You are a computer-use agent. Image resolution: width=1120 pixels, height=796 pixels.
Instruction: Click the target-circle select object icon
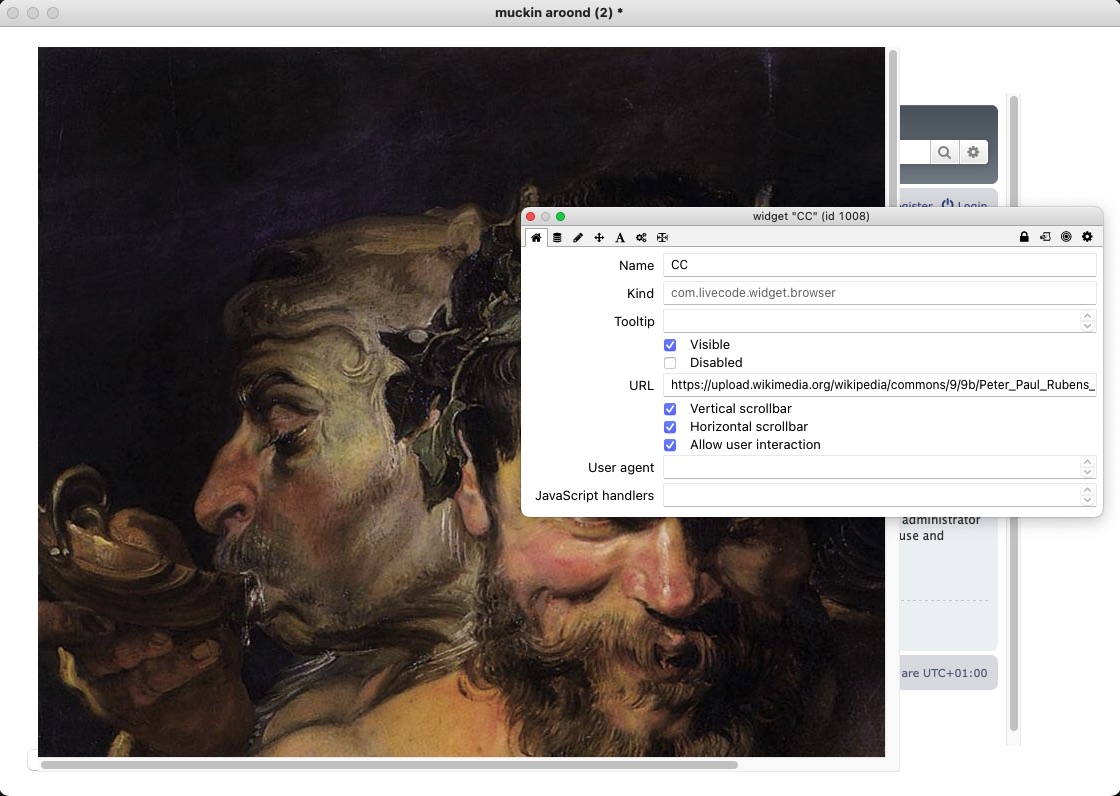click(1066, 238)
